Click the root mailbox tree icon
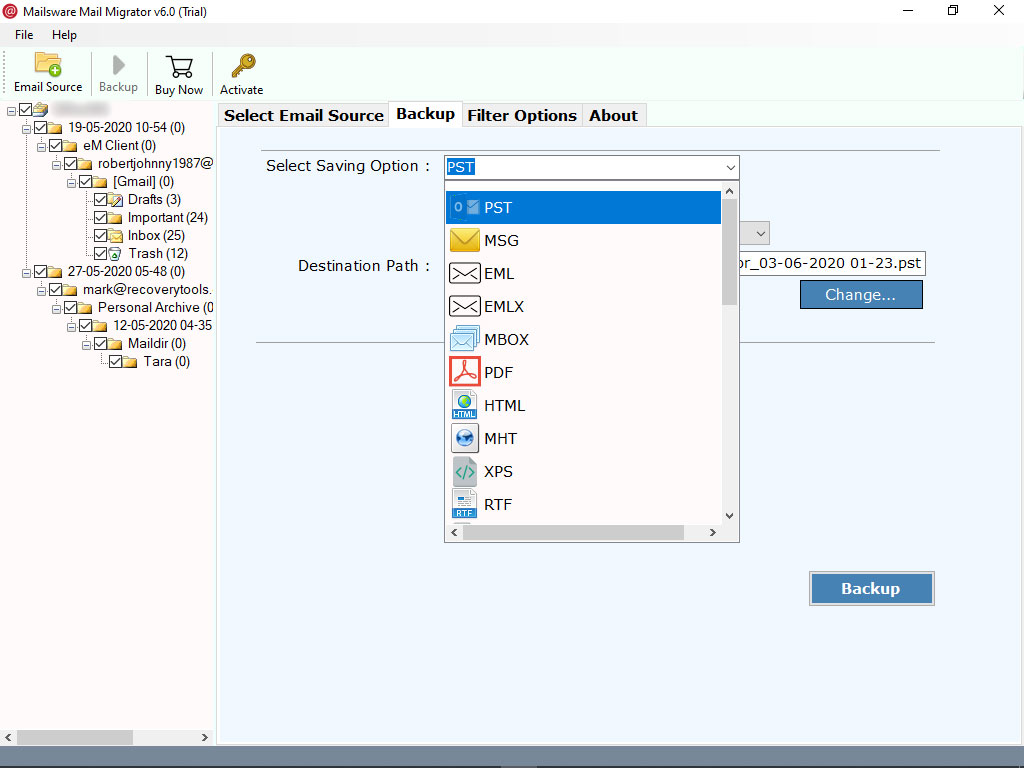The image size is (1024, 768). 40,109
